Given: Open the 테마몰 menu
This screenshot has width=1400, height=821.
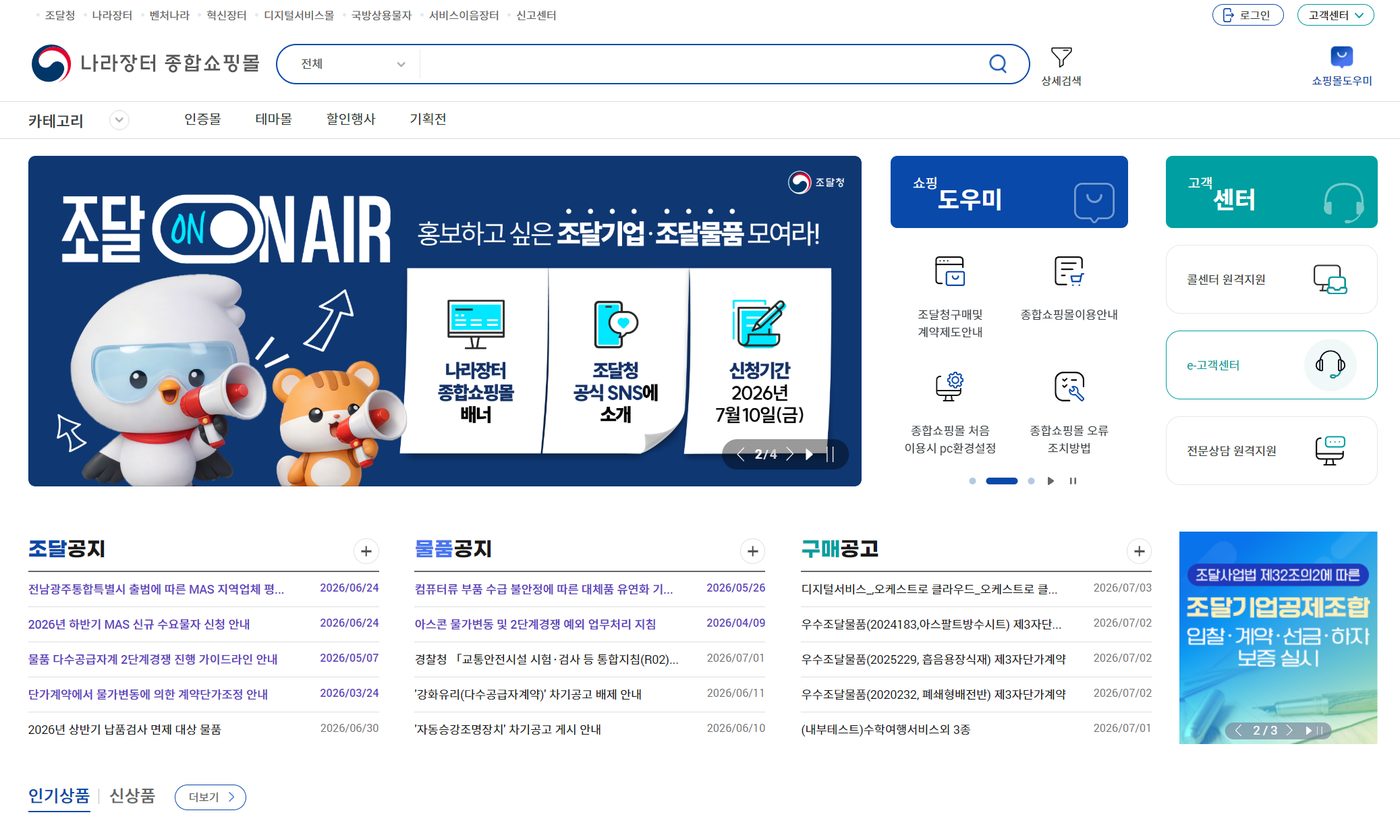Looking at the screenshot, I should tap(273, 119).
